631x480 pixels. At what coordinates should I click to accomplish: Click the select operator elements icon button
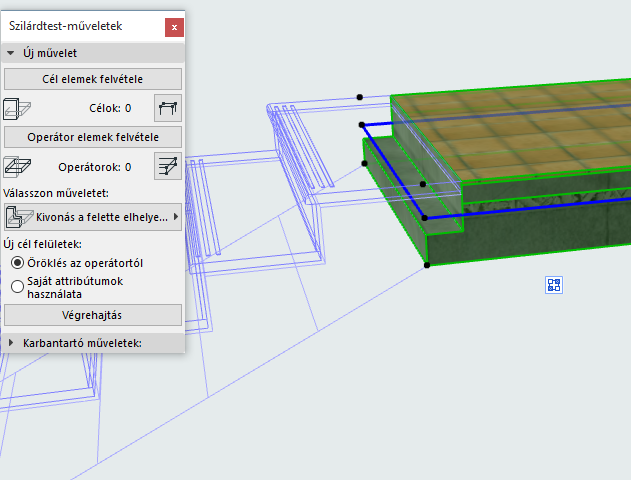tap(168, 166)
